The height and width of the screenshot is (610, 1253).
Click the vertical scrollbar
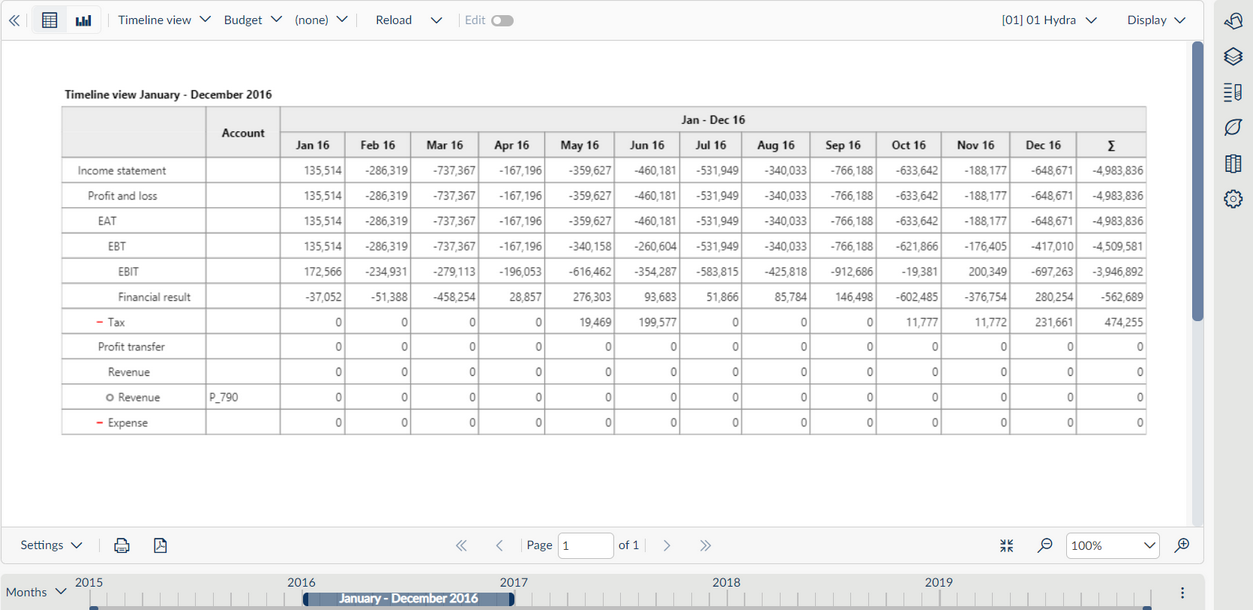[x=1197, y=181]
